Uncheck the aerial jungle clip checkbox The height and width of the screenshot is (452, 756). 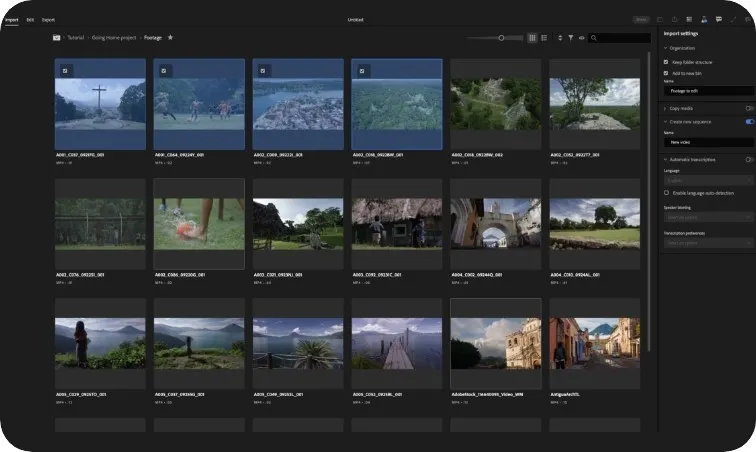362,71
